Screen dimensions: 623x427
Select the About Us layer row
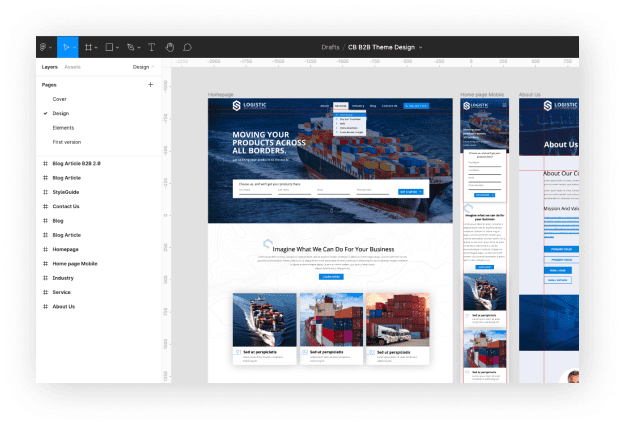99,307
